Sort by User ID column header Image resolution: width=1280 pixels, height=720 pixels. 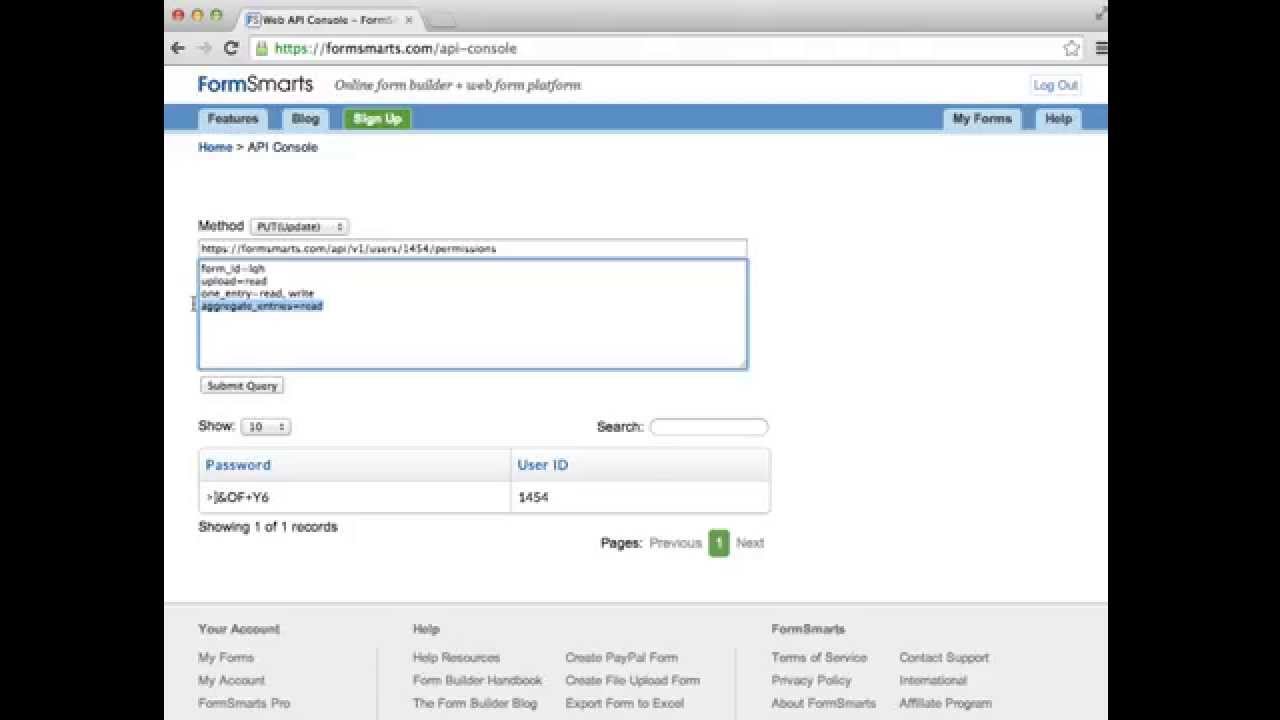click(x=543, y=465)
